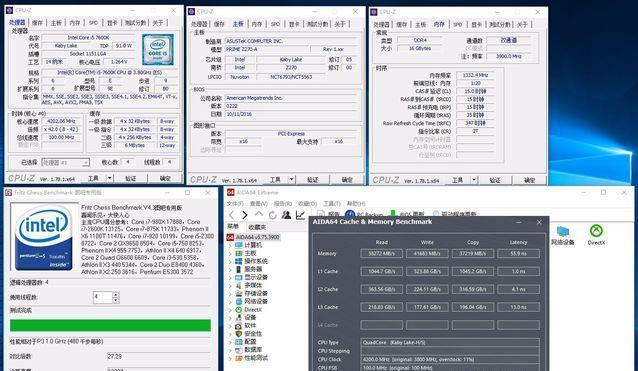638x371 pixels.
Task: Click 确定 in memory CPU-Z window
Action: point(529,180)
